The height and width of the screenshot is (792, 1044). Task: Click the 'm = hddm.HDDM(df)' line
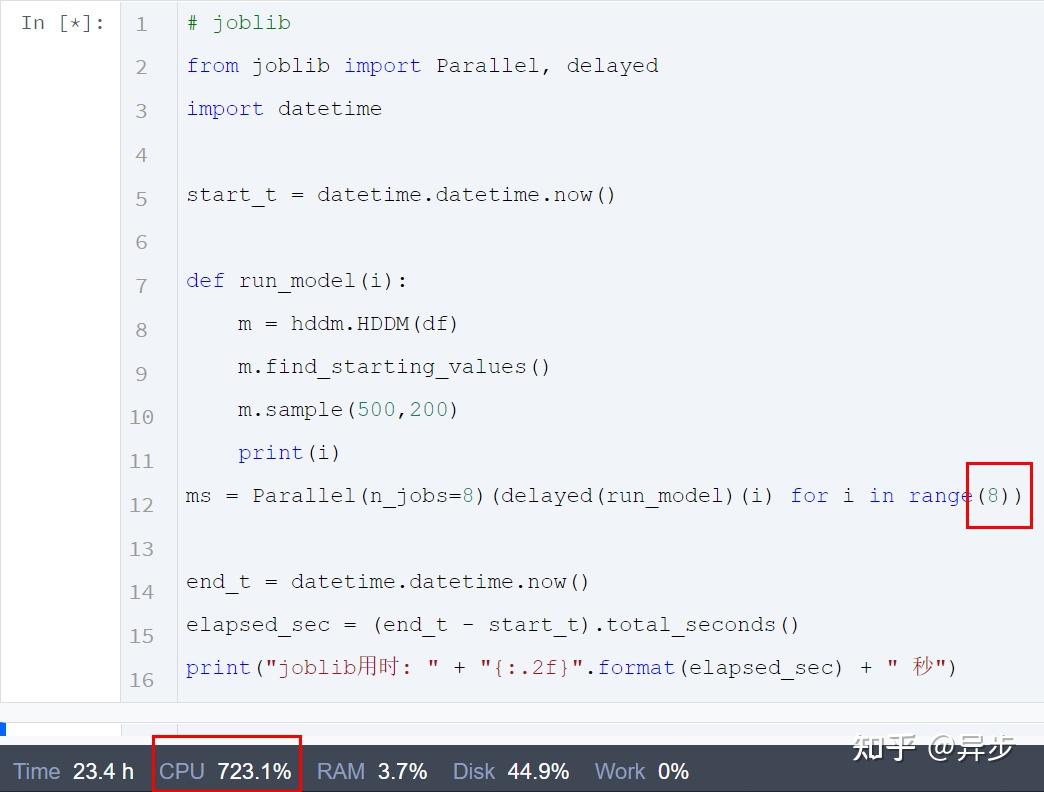(348, 324)
